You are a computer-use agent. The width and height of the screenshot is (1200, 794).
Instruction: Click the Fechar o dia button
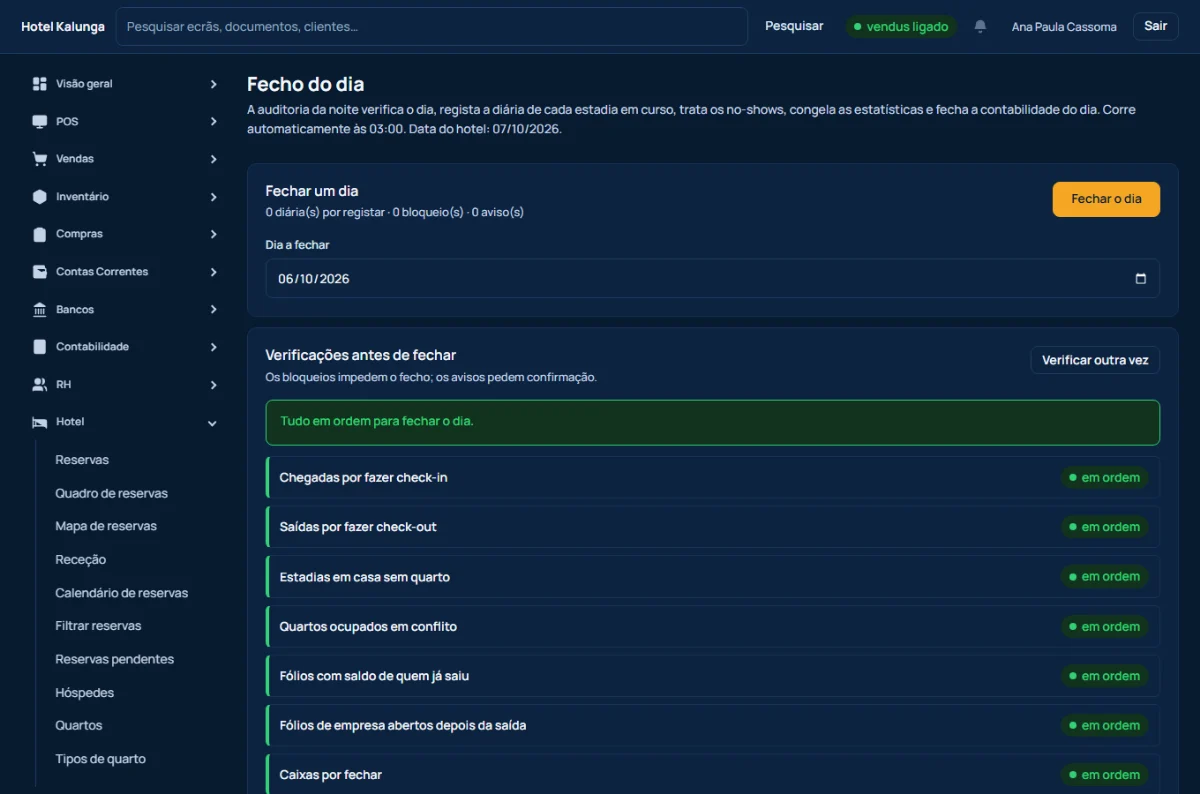1106,199
